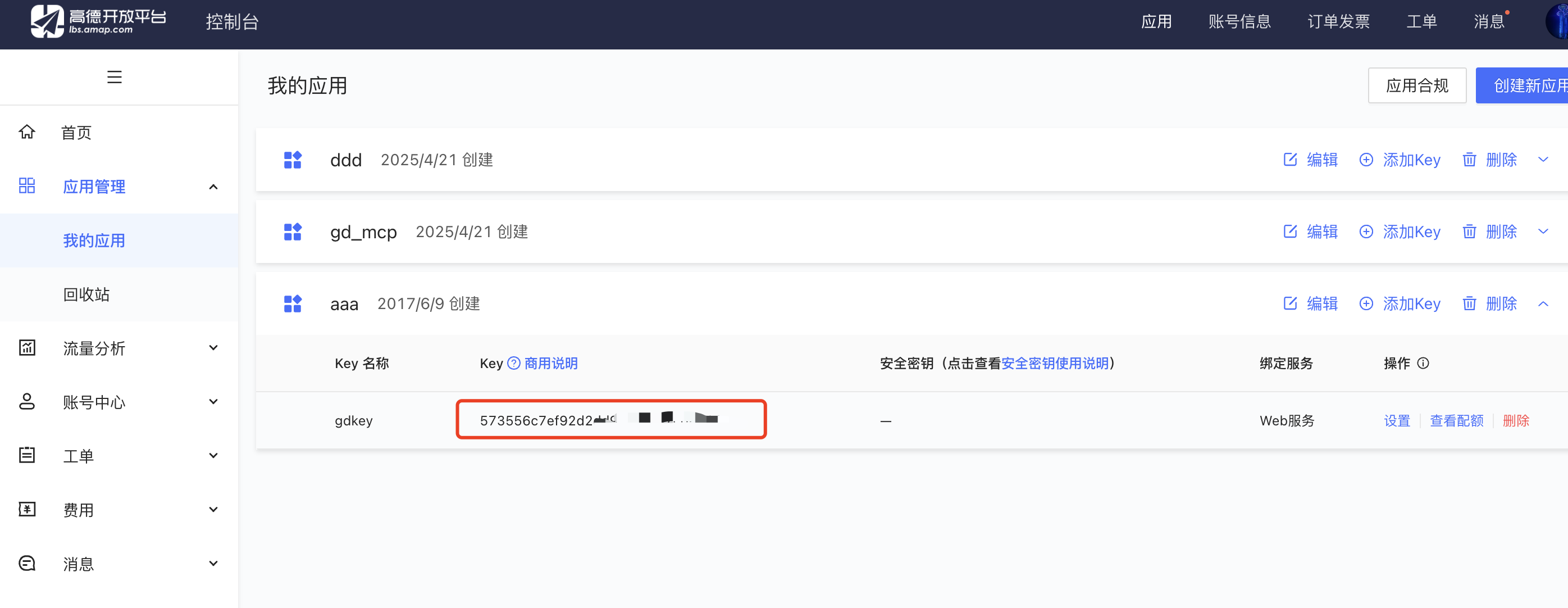Screen dimensions: 1568x608
Task: Click 查看配额 for gdkey
Action: [1456, 420]
